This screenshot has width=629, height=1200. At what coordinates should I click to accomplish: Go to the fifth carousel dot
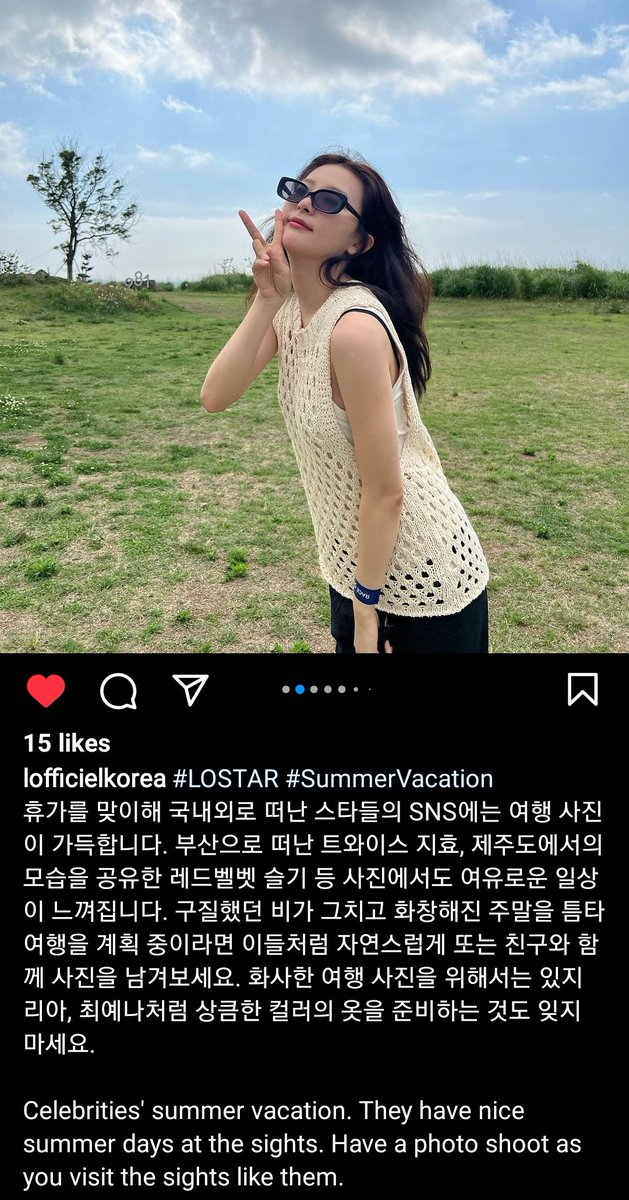pos(342,689)
